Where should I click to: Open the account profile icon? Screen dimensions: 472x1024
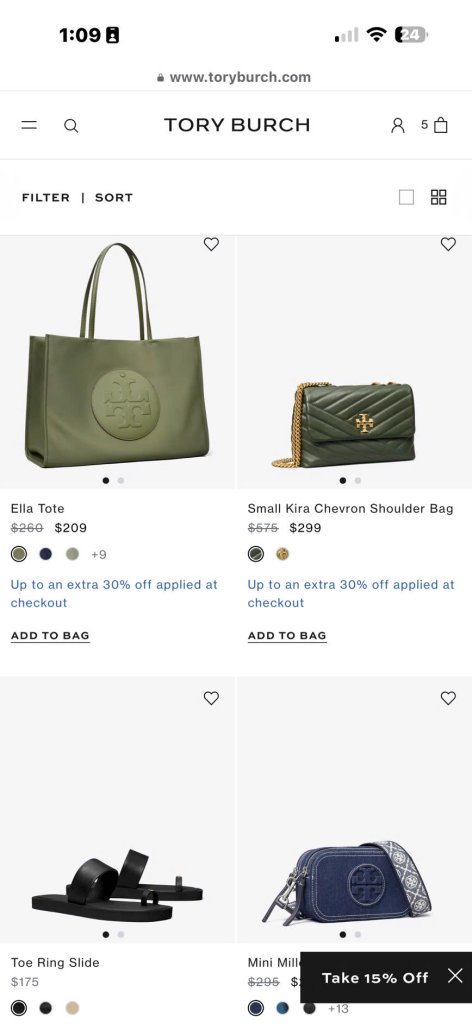click(398, 125)
